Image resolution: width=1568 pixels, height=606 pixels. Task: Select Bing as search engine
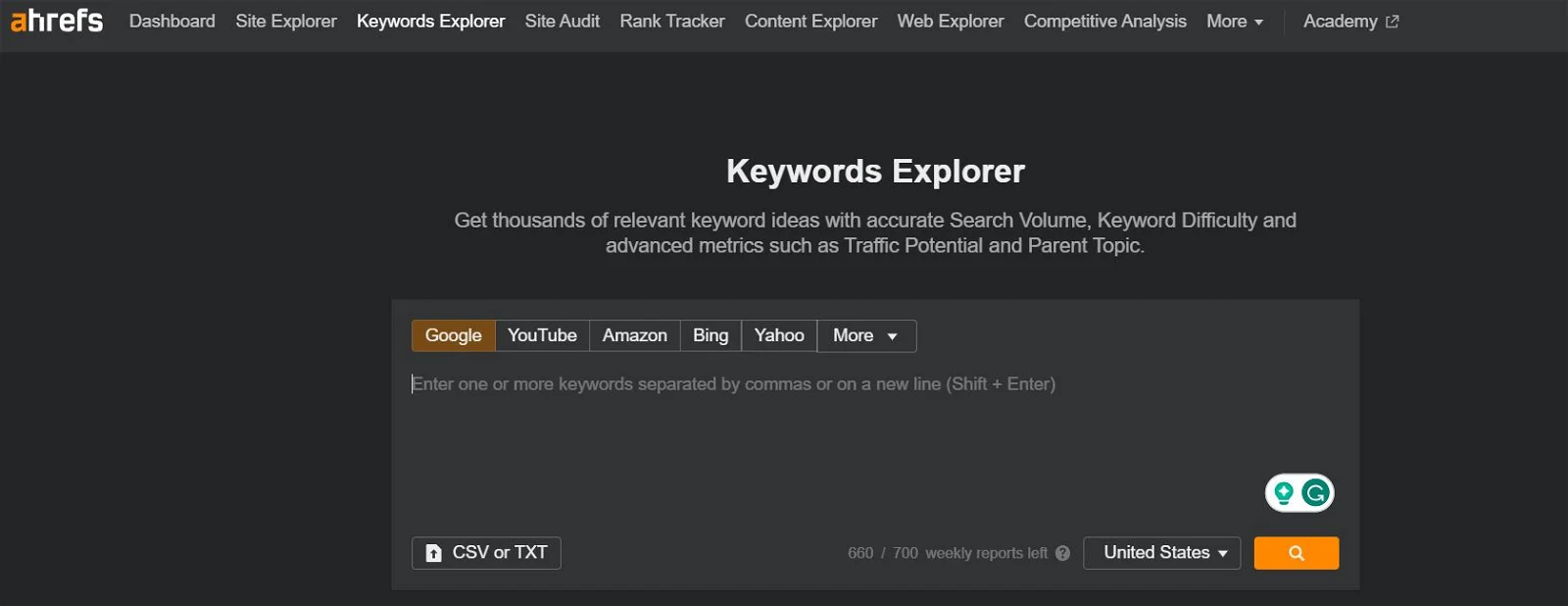710,335
